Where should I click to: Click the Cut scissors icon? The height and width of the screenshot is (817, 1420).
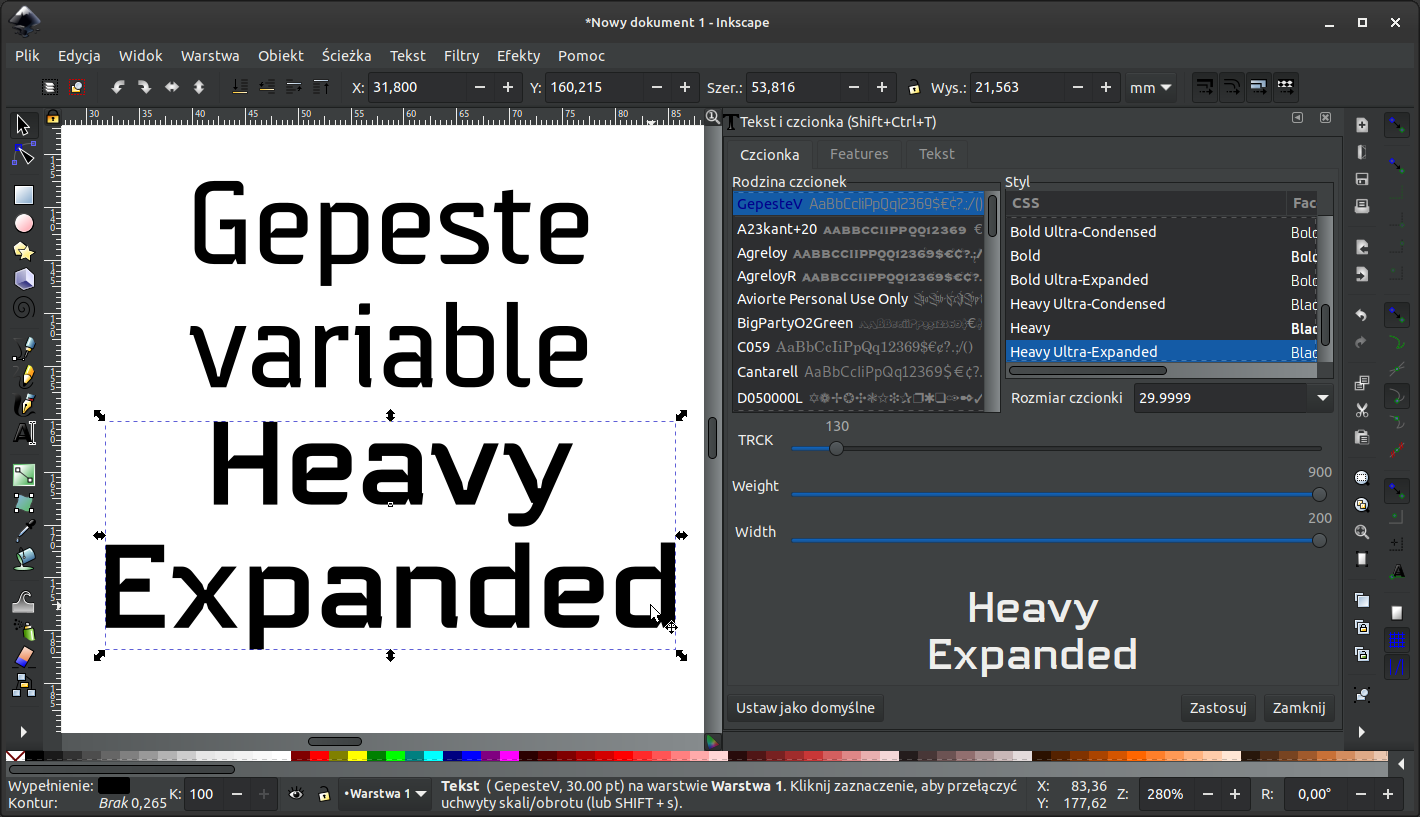[x=1362, y=410]
